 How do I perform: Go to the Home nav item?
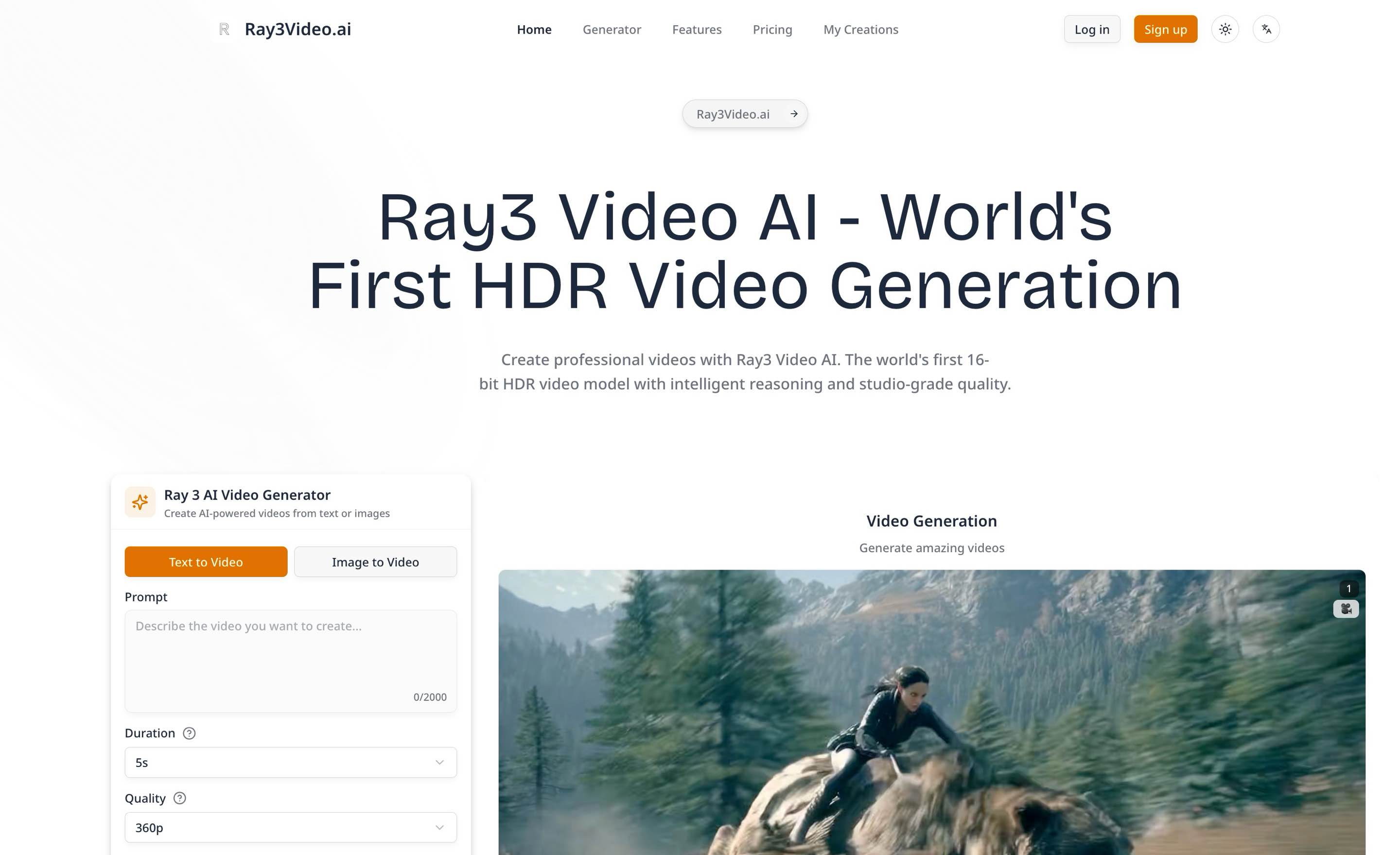(534, 29)
